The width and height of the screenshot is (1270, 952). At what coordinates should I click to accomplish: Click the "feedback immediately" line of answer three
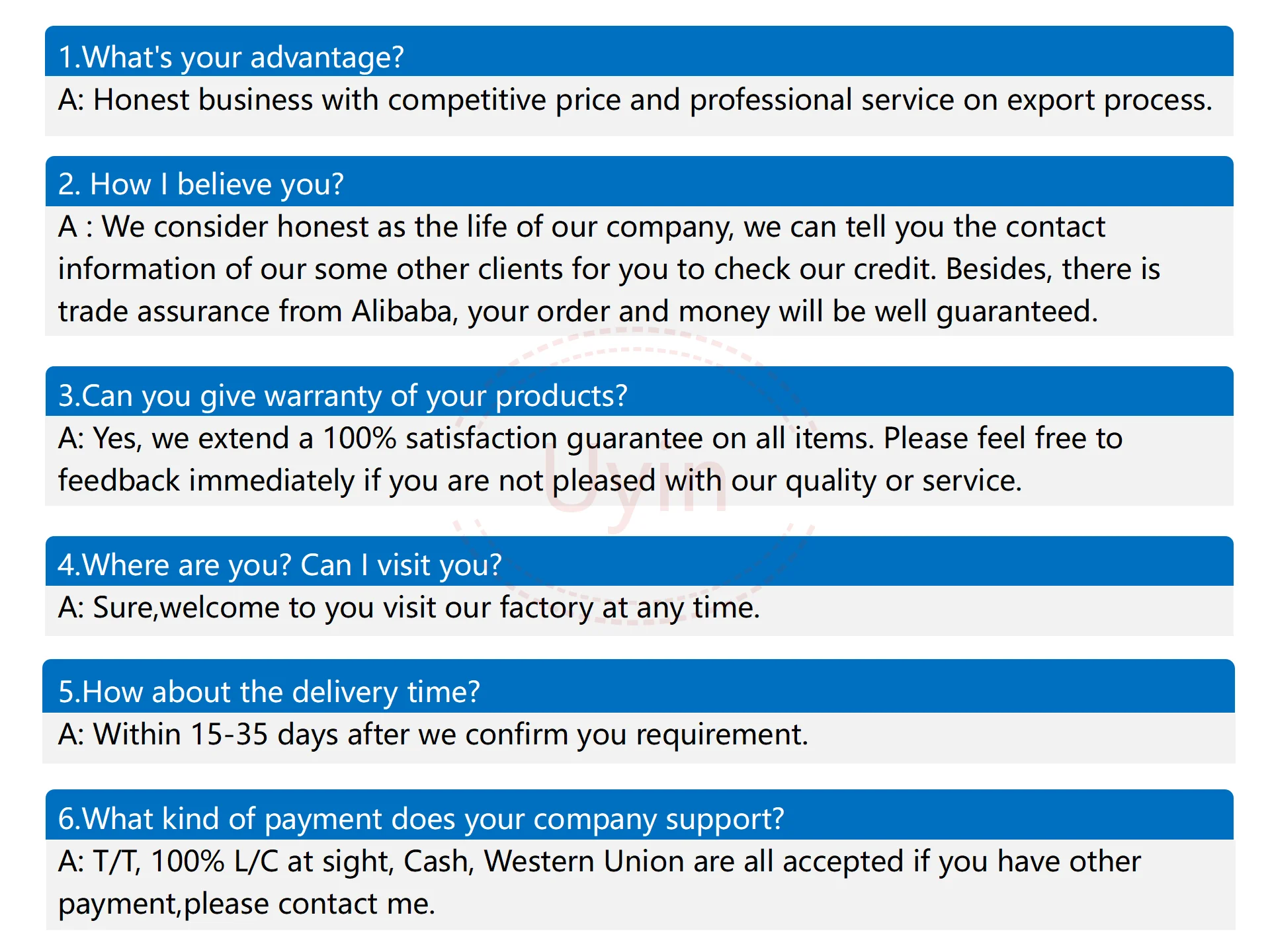click(540, 481)
